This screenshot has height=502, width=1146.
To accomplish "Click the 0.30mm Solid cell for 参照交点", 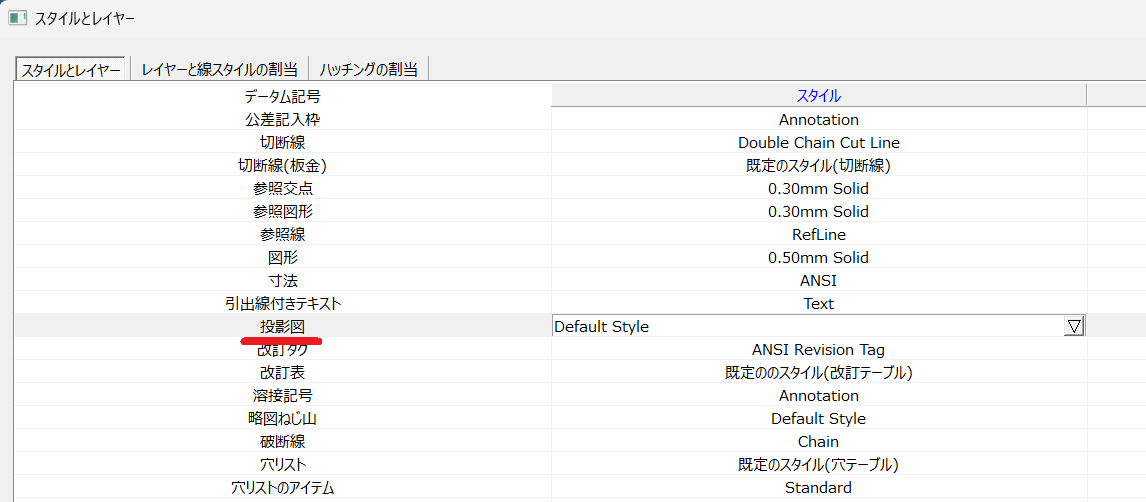I will pyautogui.click(x=818, y=189).
